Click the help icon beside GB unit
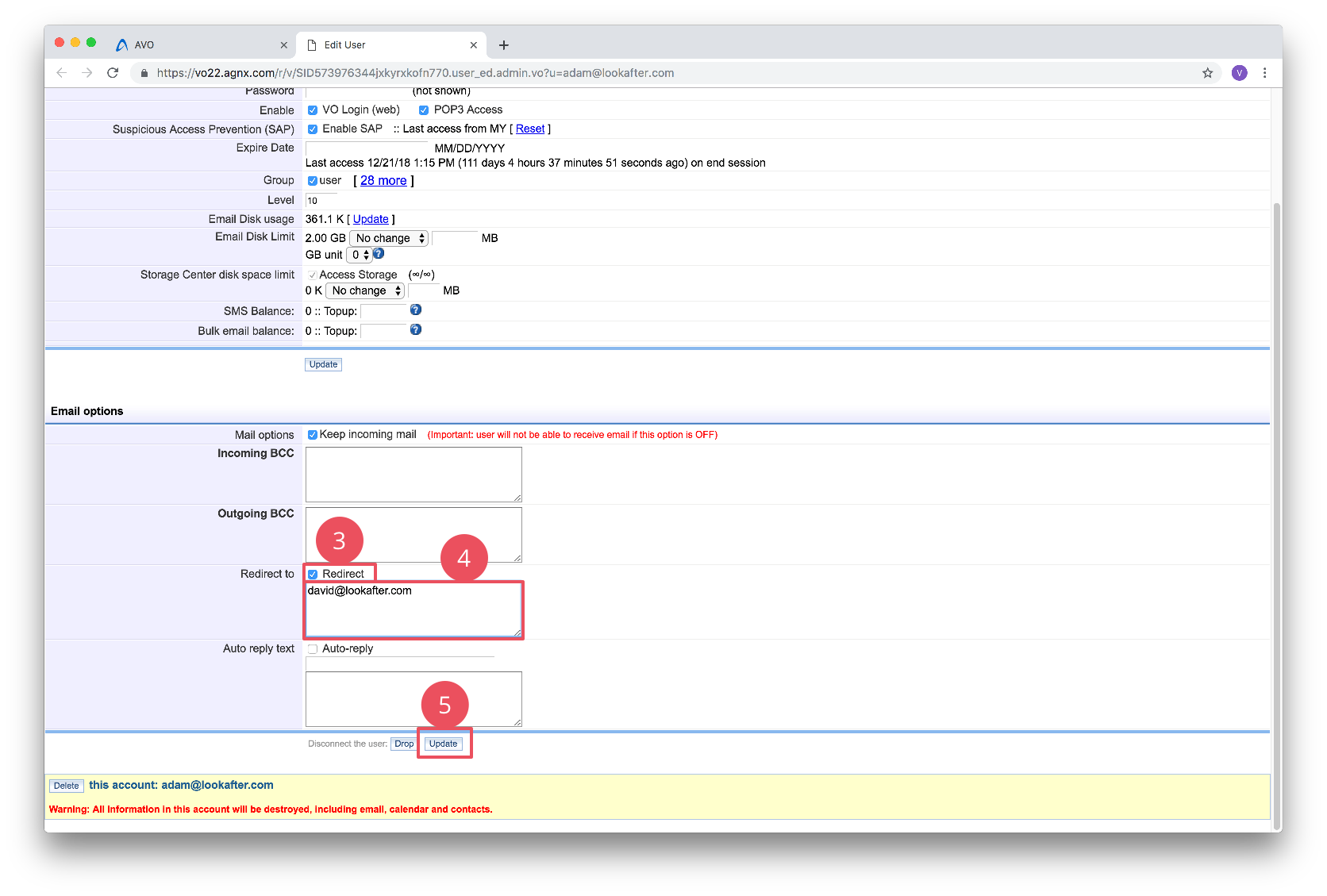 [x=379, y=254]
